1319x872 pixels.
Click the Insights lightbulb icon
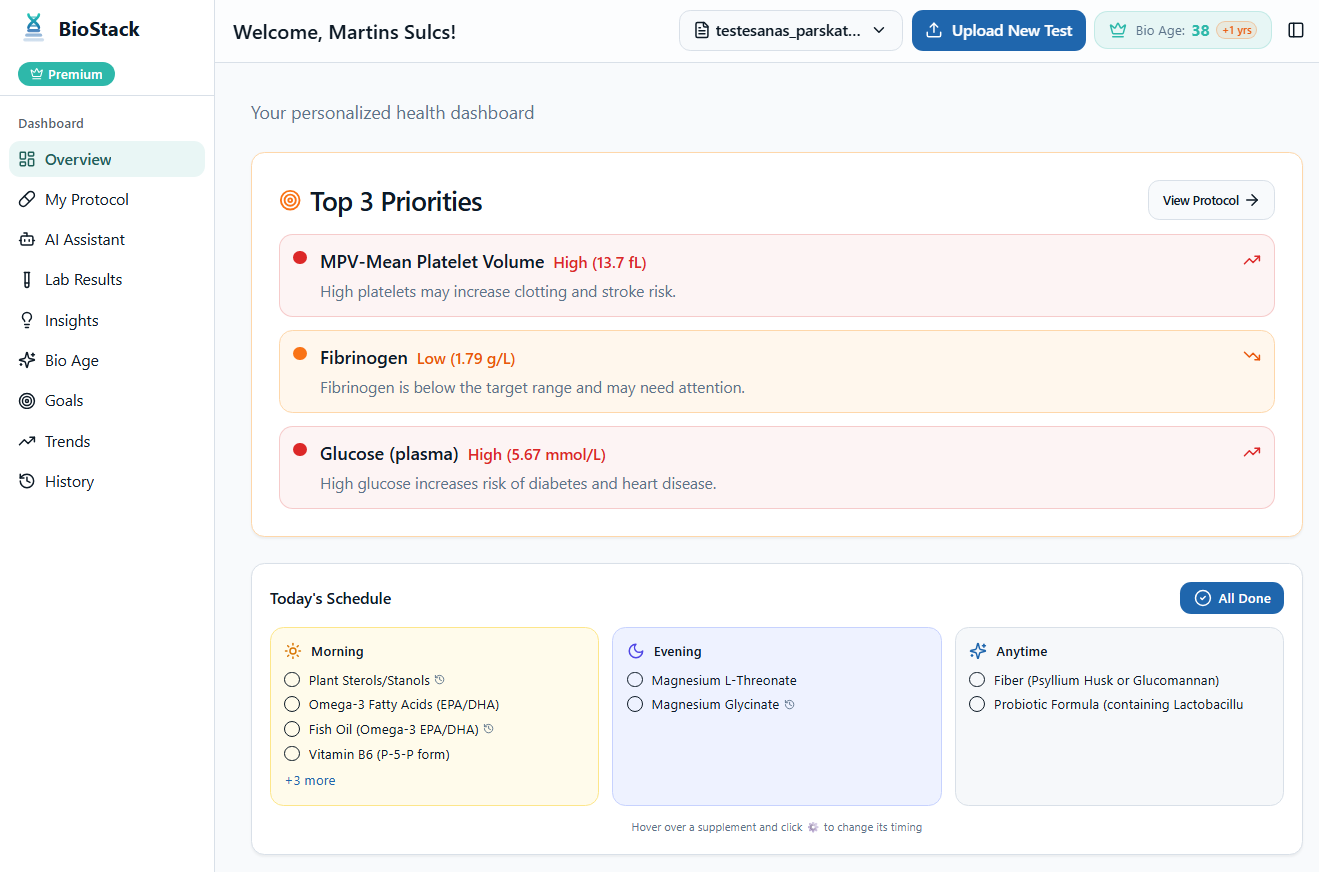(25, 319)
